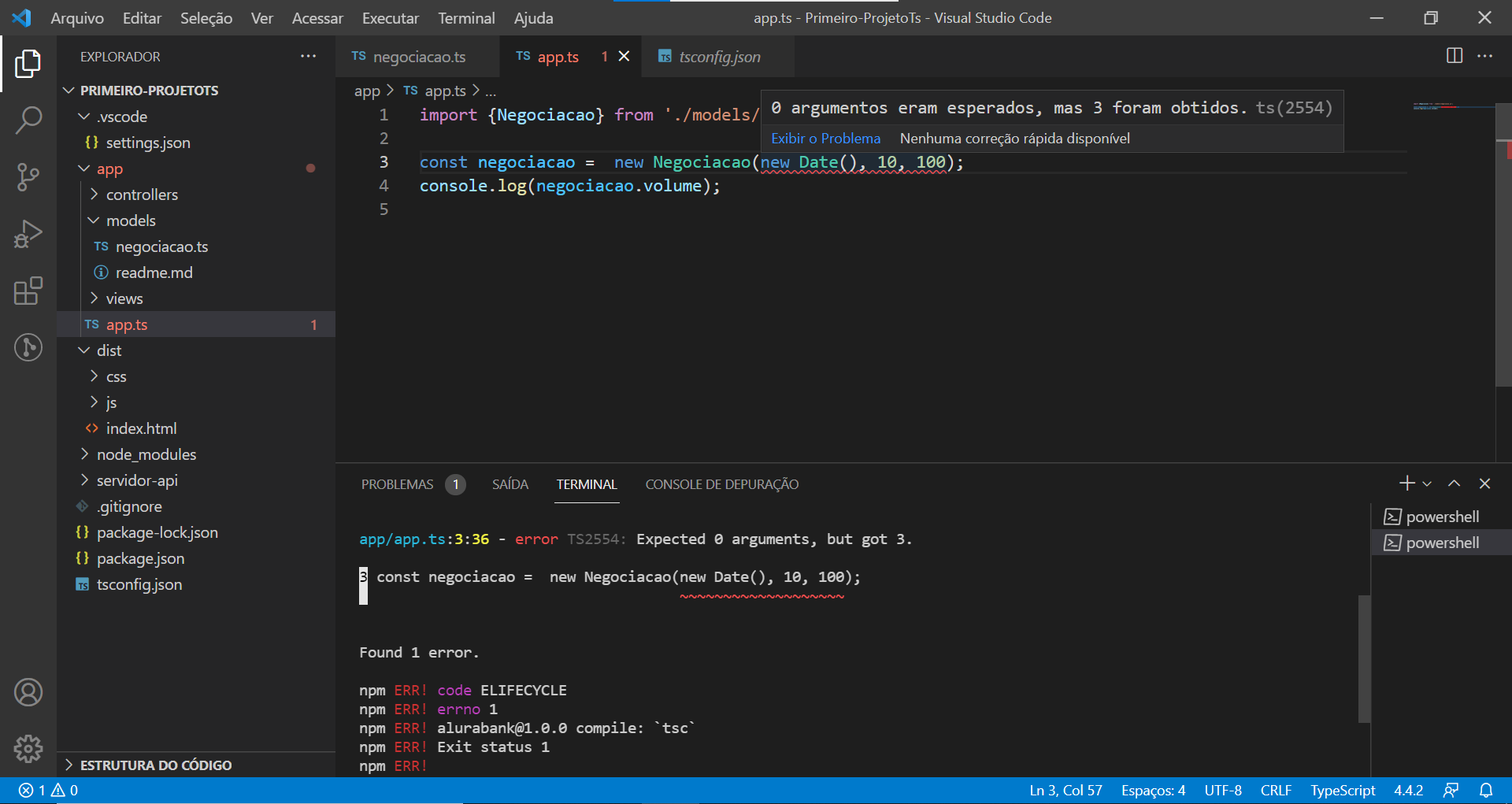Open the Ajuda menu
Viewport: 1512px width, 804px height.
(x=533, y=17)
